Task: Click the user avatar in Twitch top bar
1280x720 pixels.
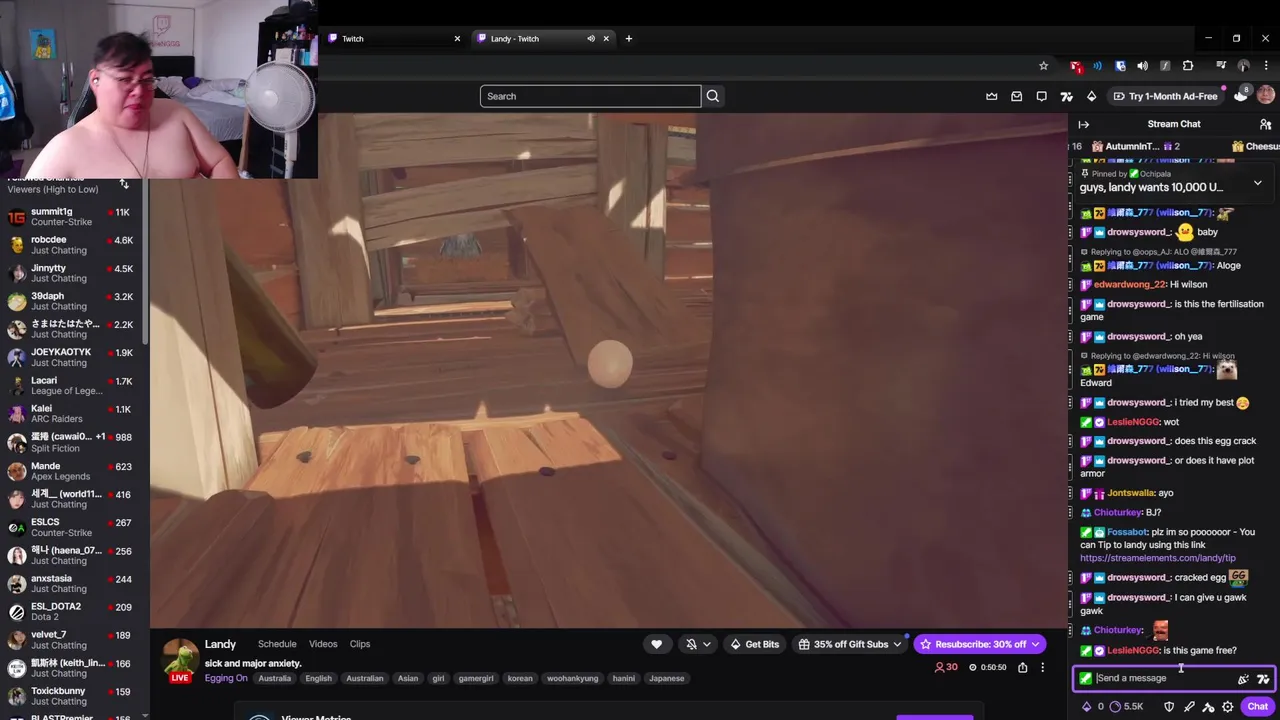Action: pos(1266,96)
